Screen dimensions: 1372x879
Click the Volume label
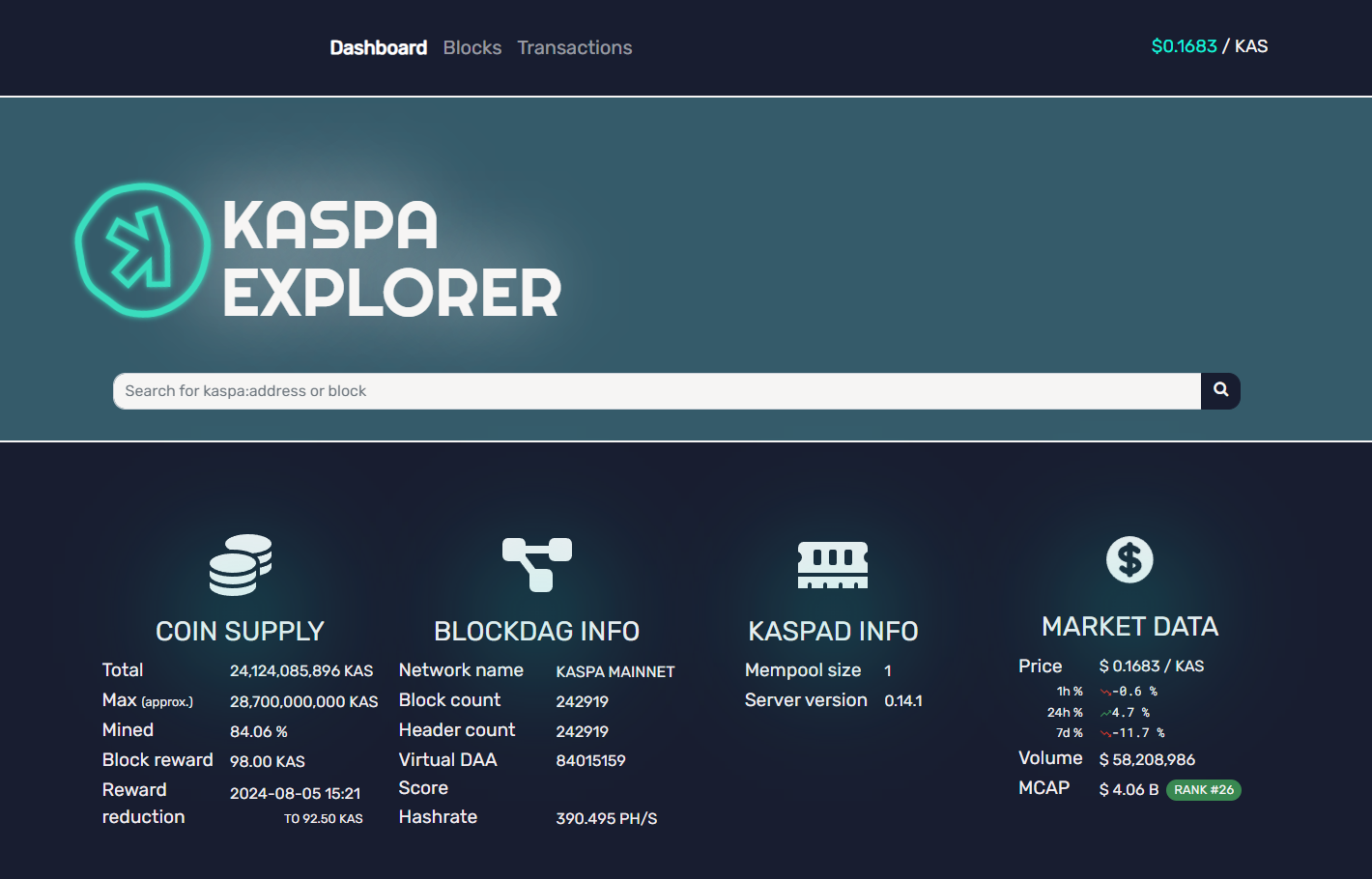click(x=1050, y=758)
